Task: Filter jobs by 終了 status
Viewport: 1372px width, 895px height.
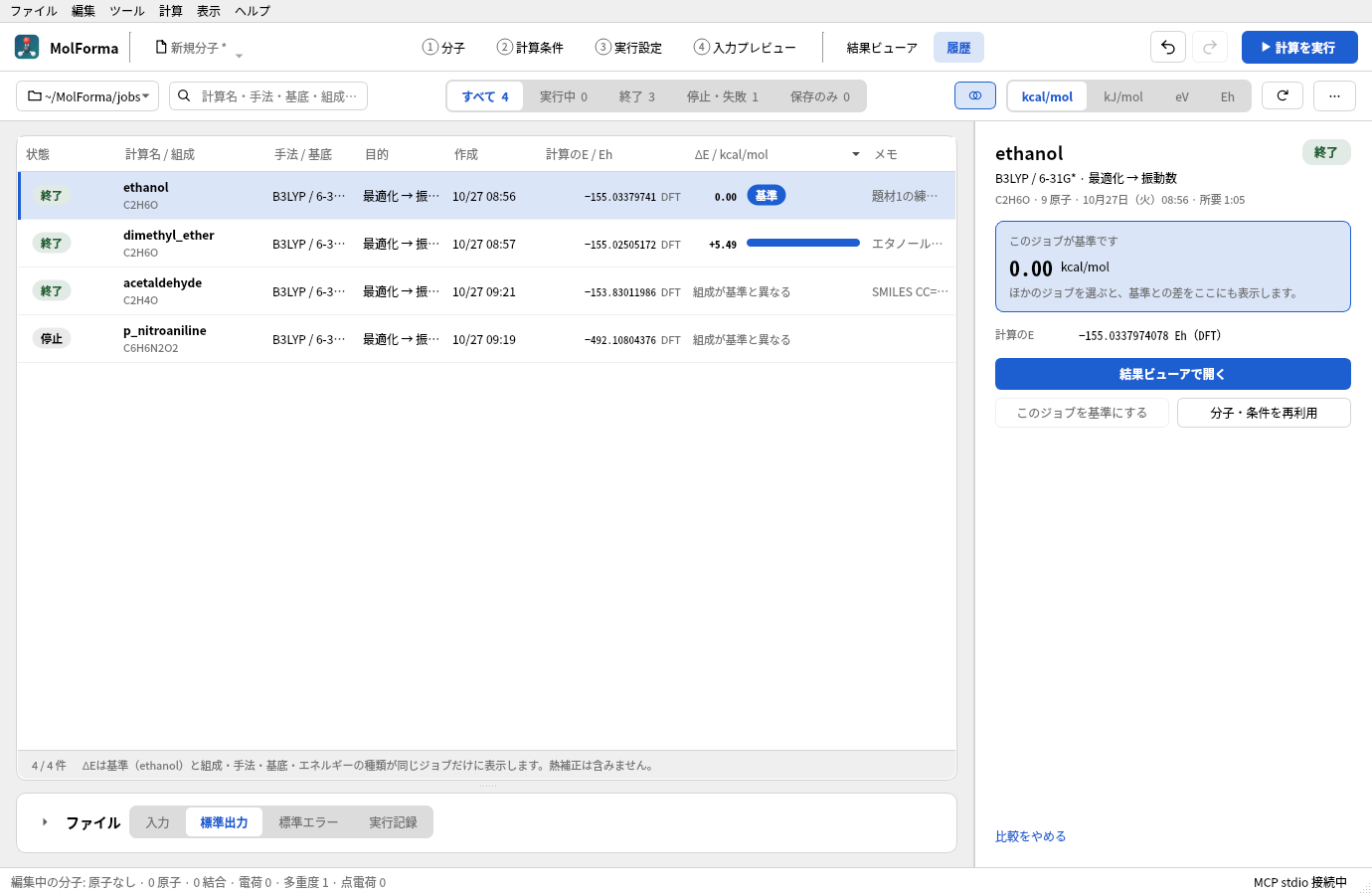Action: coord(637,96)
